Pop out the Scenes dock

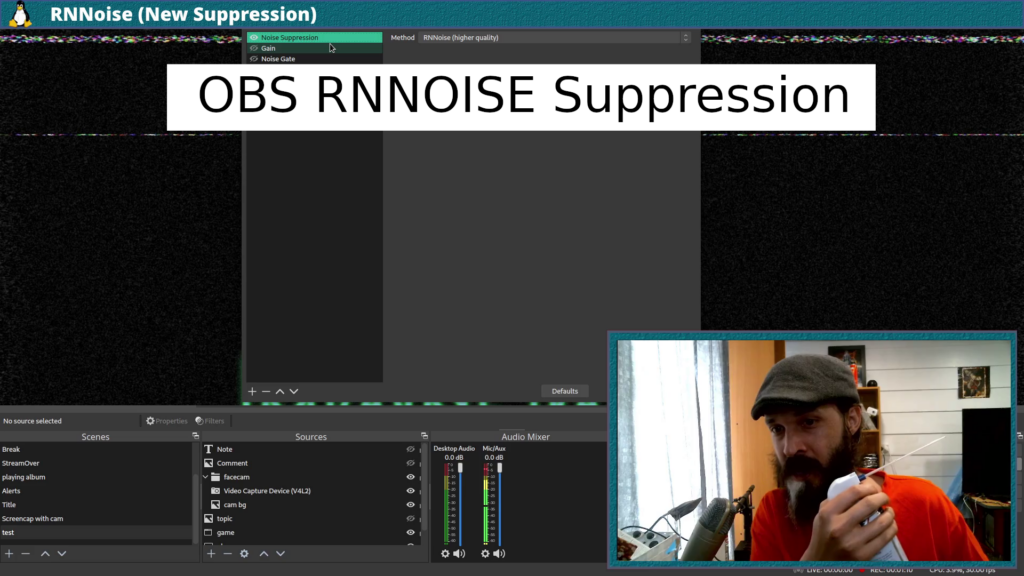coord(195,436)
